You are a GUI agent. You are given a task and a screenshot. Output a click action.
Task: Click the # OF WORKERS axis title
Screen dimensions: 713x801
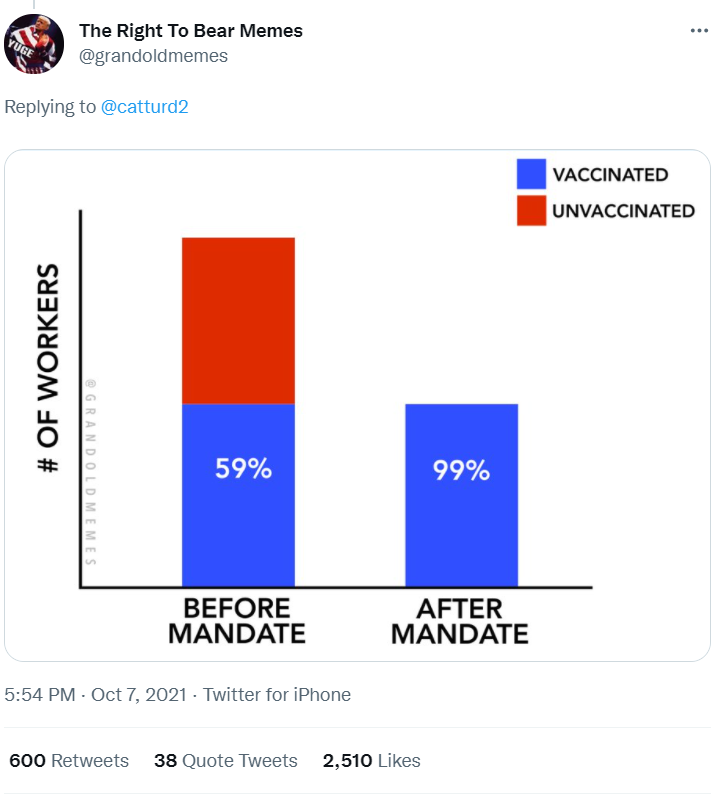[49, 368]
